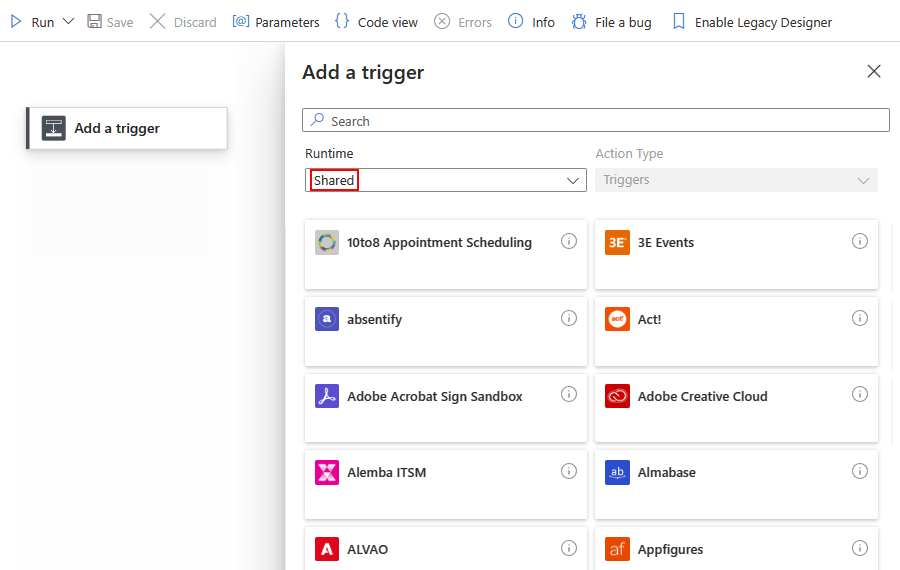Viewport: 900px width, 570px height.
Task: Select the Add a trigger node
Action: (127, 128)
